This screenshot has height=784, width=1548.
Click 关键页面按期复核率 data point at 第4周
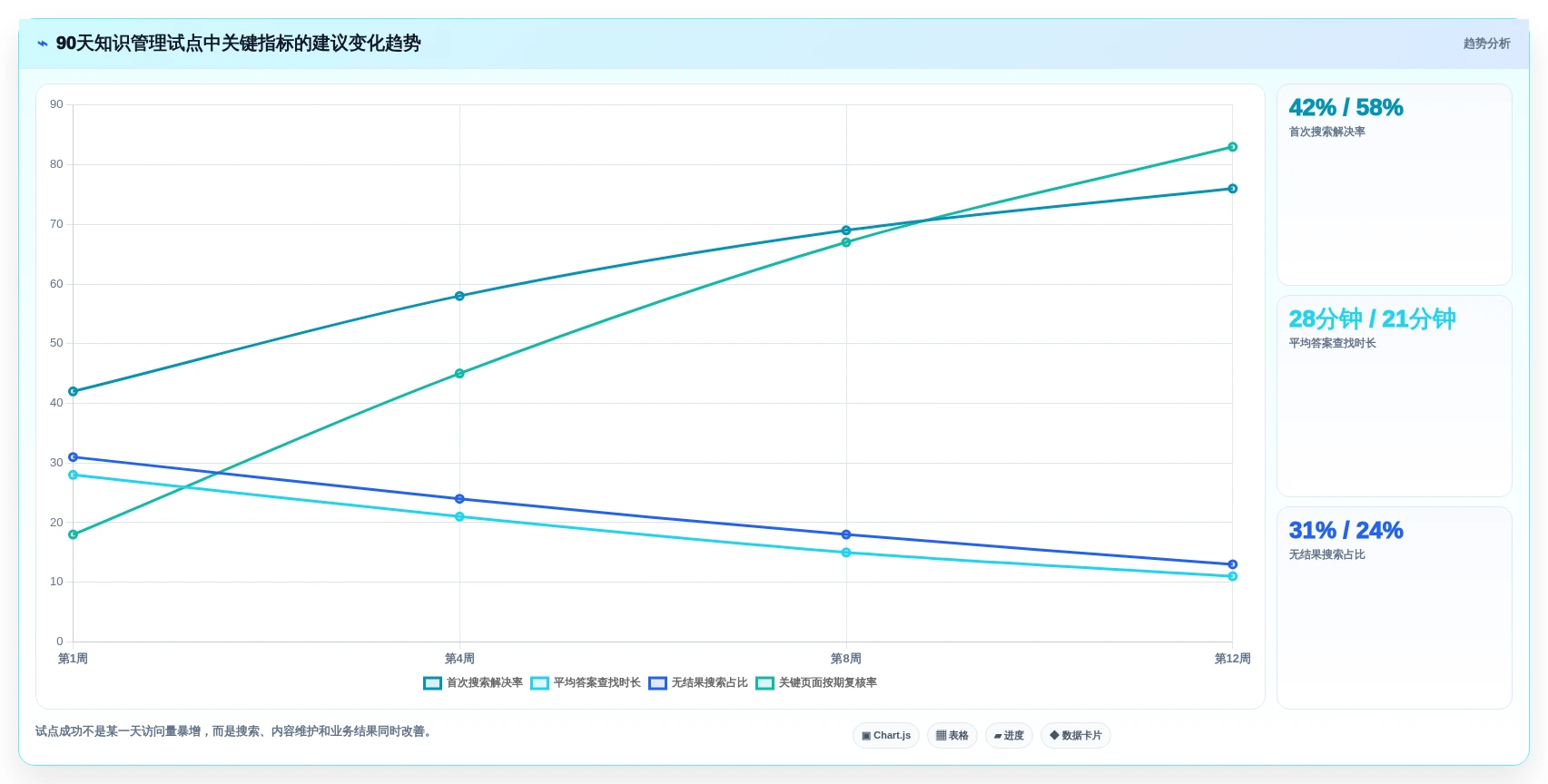pos(459,374)
